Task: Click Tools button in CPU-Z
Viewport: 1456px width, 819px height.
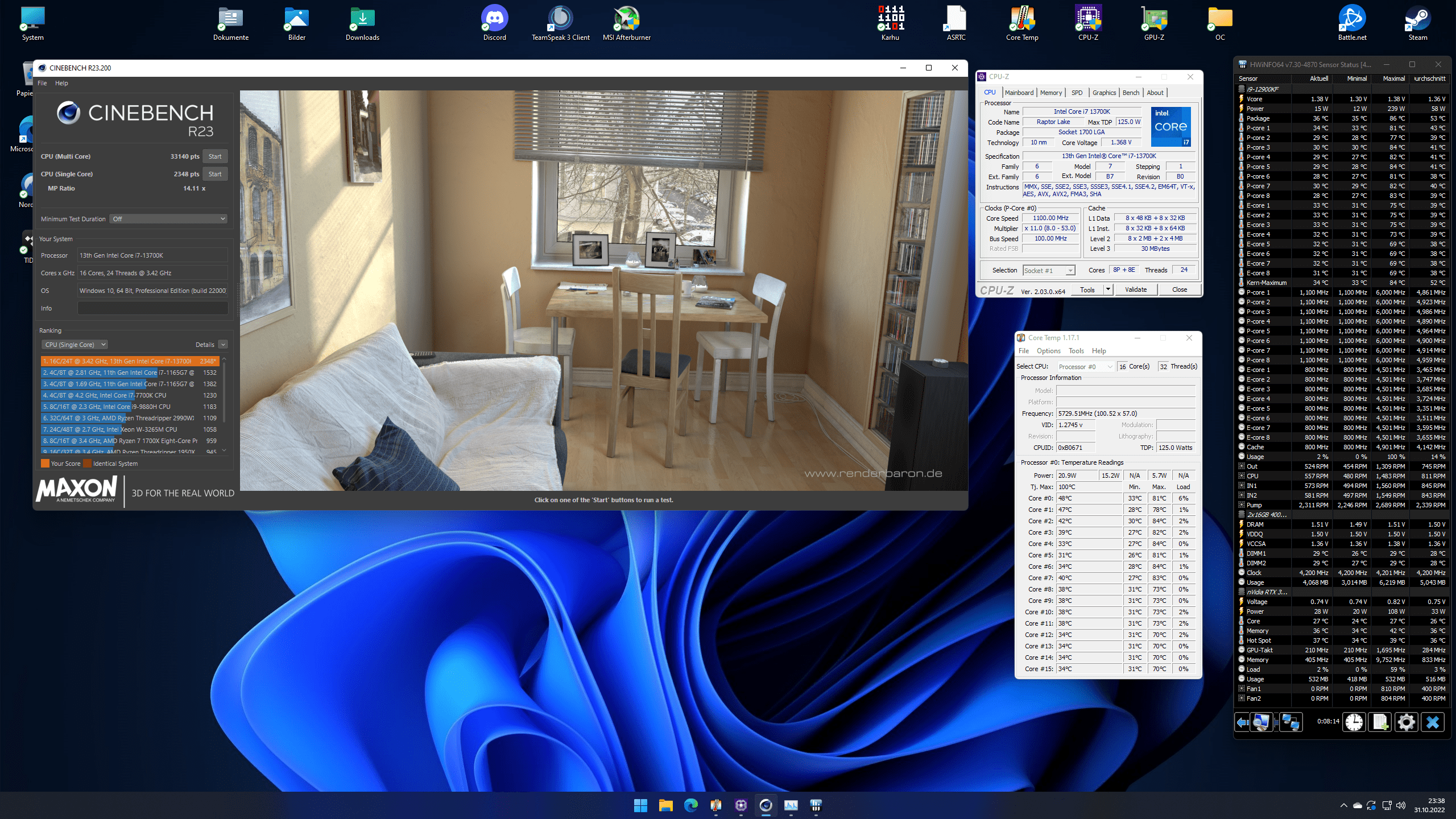Action: pos(1087,289)
